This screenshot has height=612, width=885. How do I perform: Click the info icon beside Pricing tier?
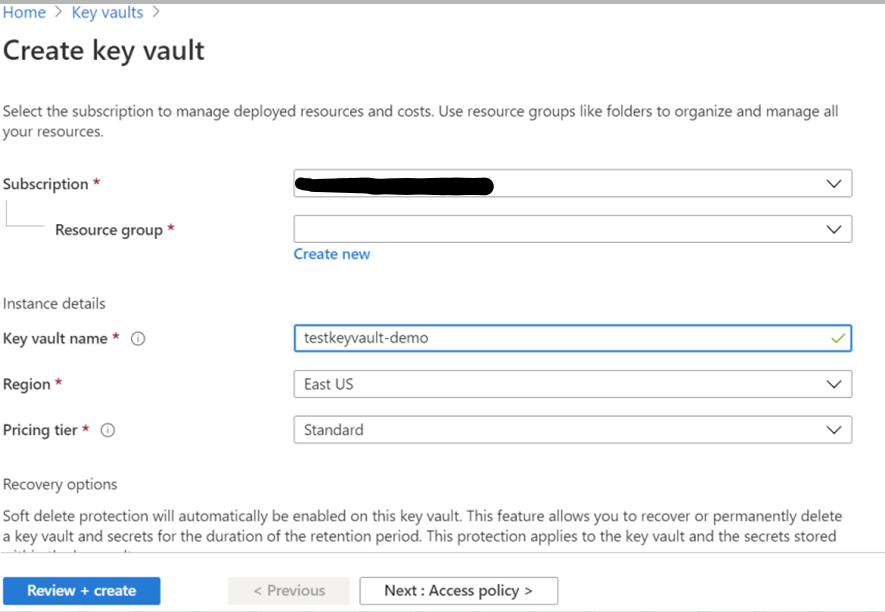tap(108, 430)
